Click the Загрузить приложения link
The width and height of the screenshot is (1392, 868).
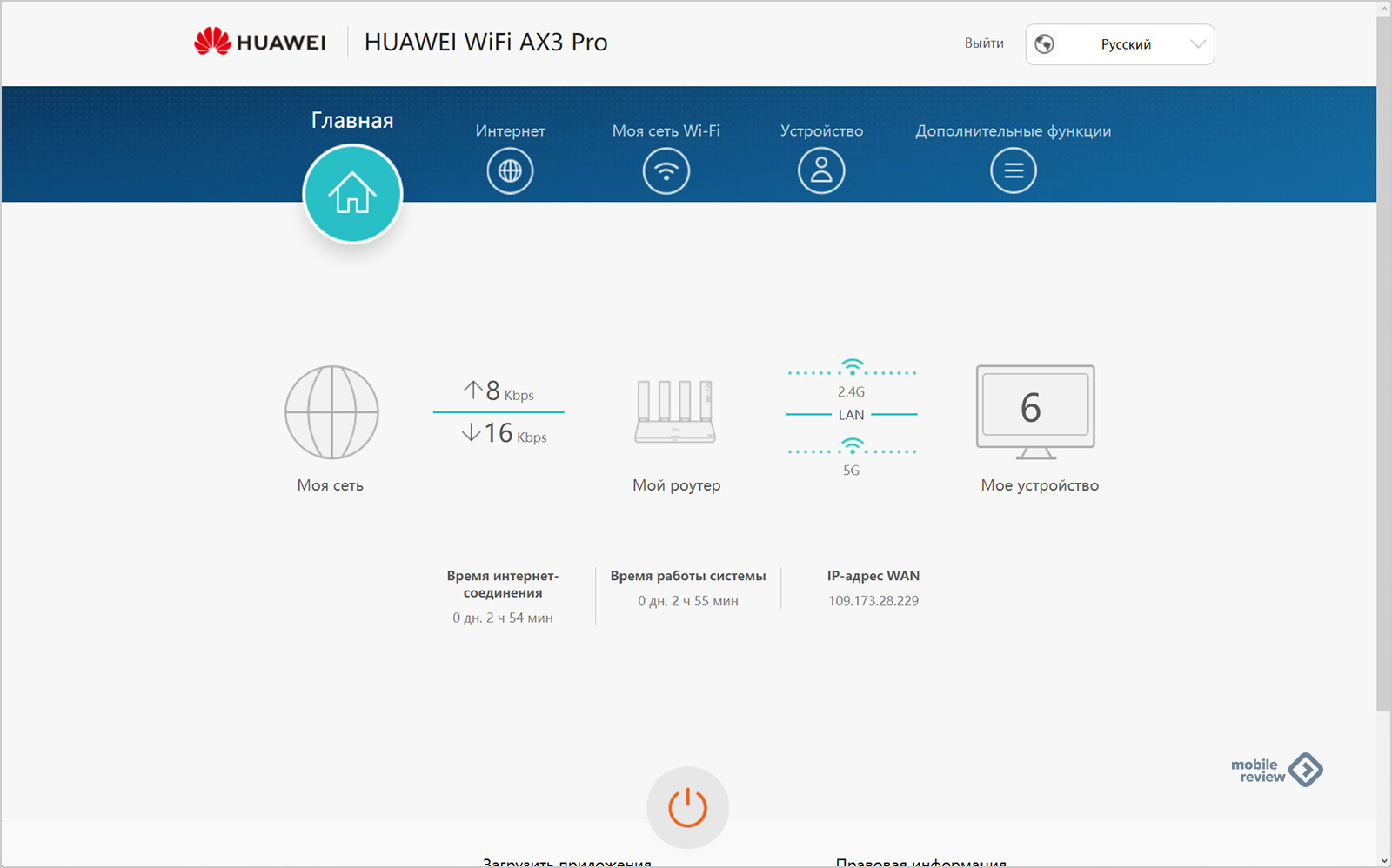[x=567, y=862]
